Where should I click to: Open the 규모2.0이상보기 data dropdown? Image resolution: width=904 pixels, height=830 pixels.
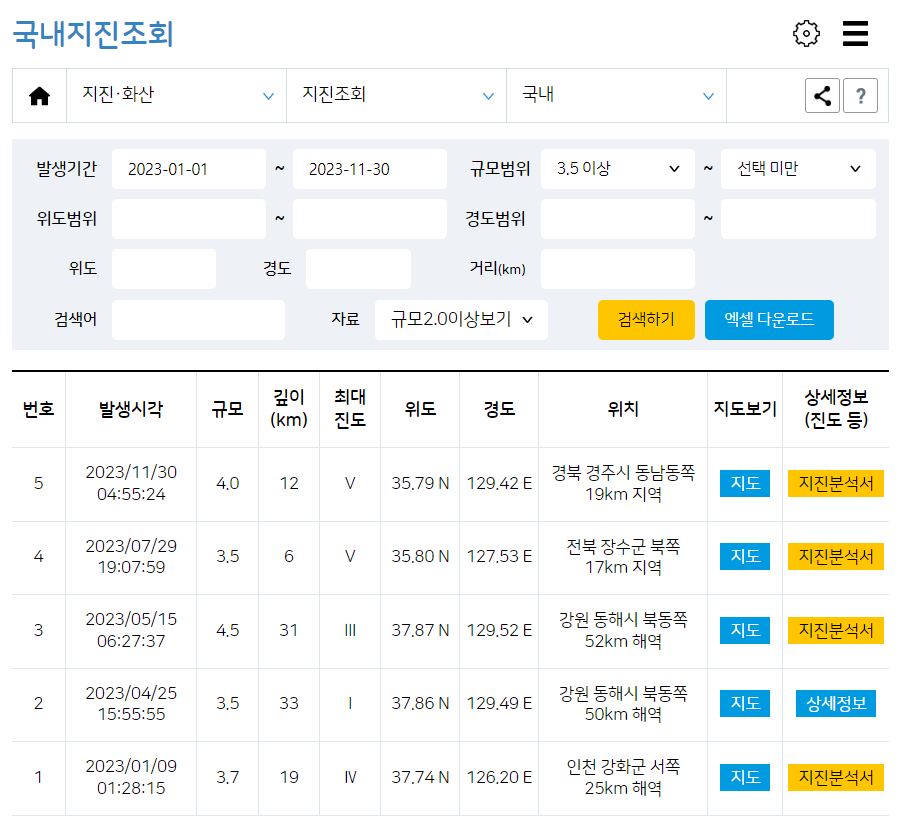461,320
